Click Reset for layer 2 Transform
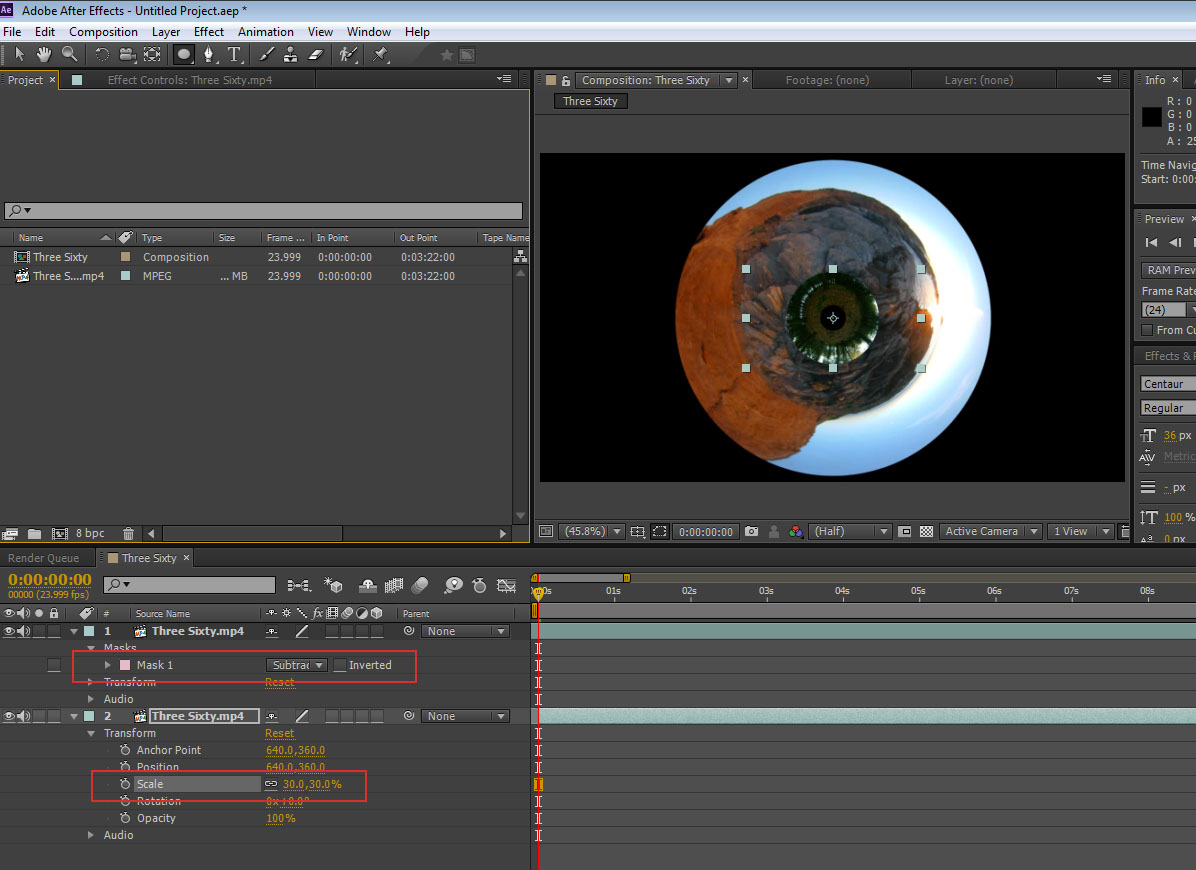 pyautogui.click(x=280, y=733)
